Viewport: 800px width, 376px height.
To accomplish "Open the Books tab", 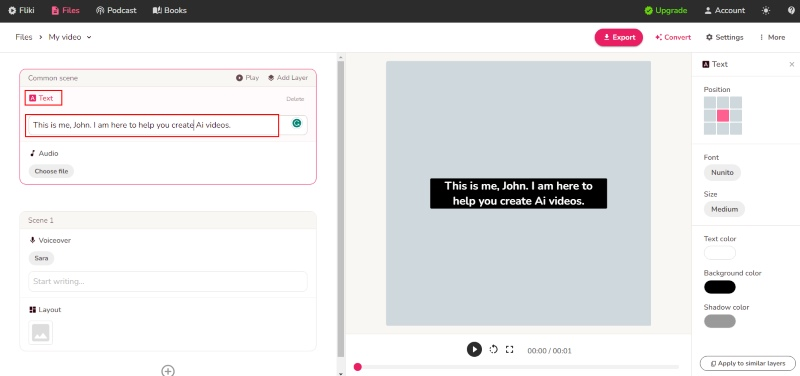I will coord(170,10).
